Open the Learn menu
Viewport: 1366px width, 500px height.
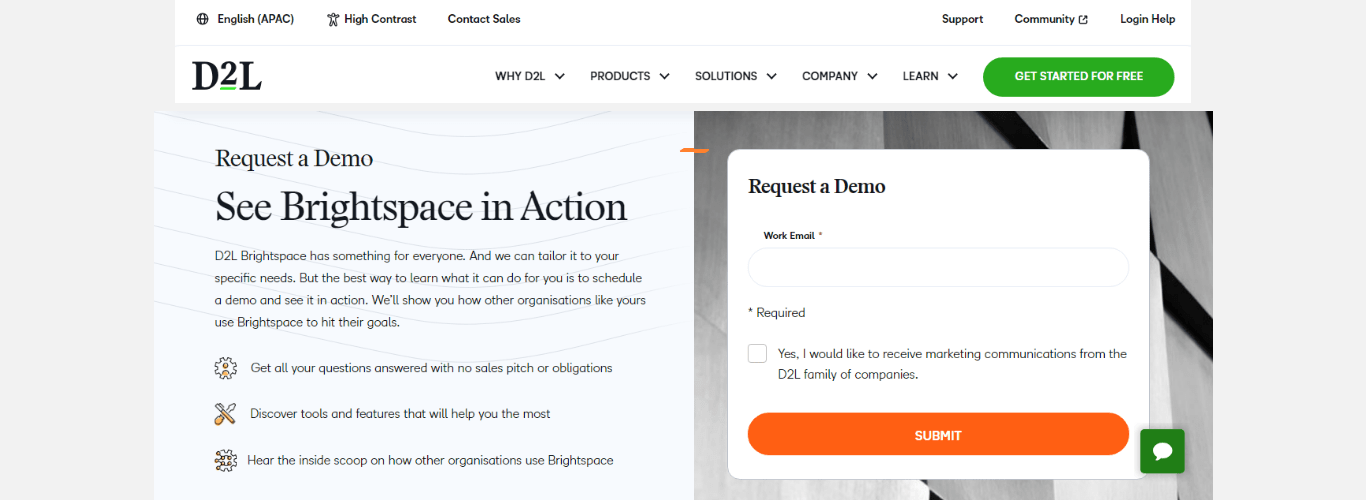click(x=930, y=76)
